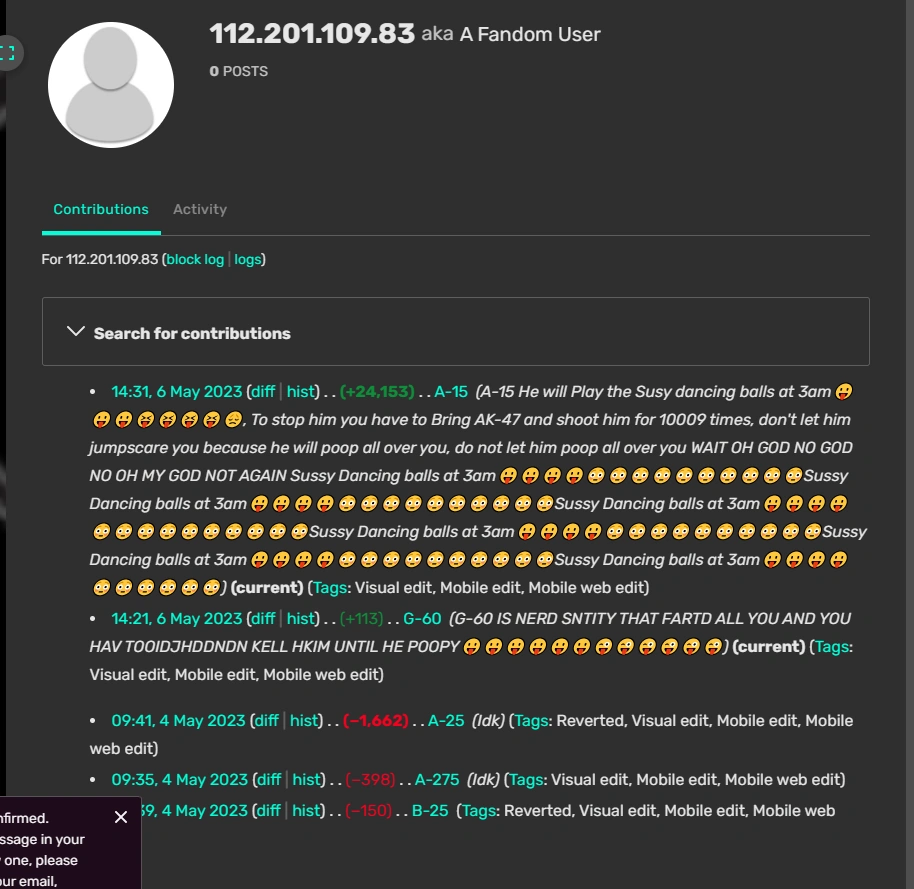Open the B-25 page link
Screen dimensions: 914x889
pos(430,811)
